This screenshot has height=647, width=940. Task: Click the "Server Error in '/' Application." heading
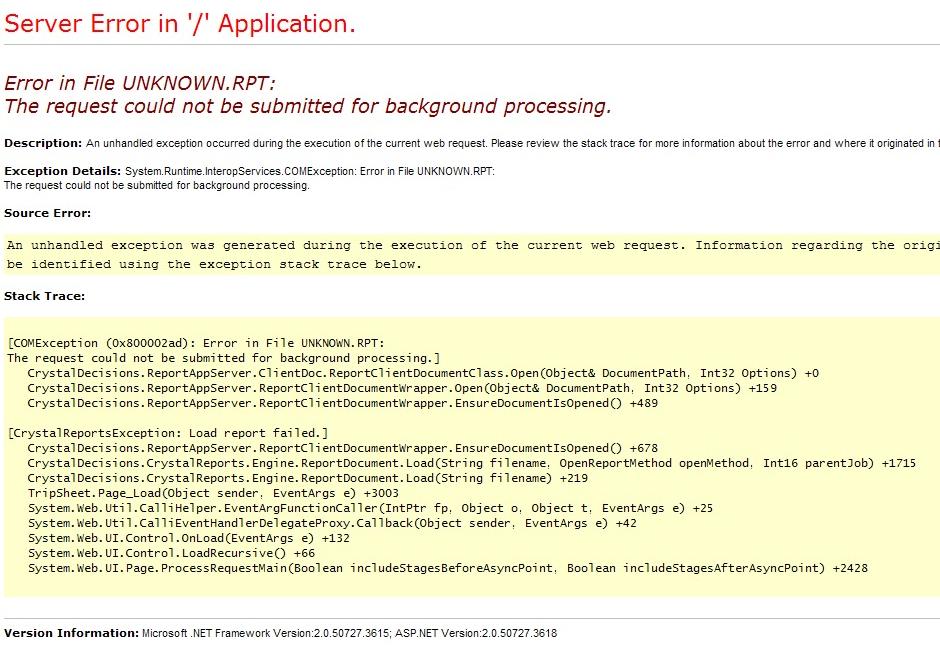pos(180,24)
